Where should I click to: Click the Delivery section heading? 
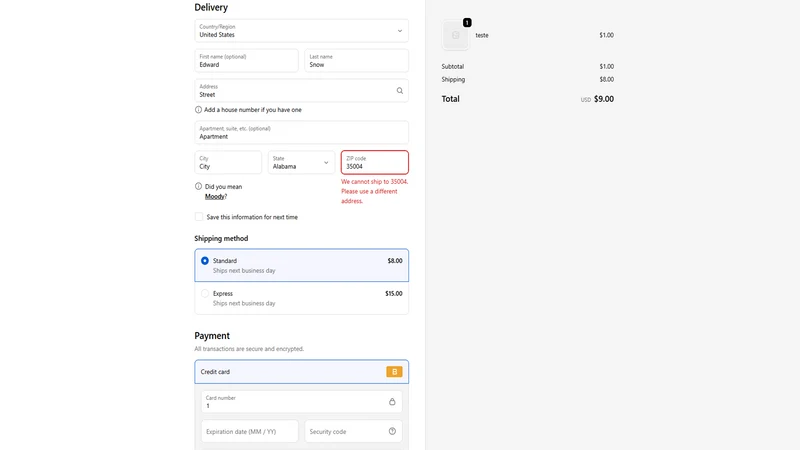pos(211,8)
